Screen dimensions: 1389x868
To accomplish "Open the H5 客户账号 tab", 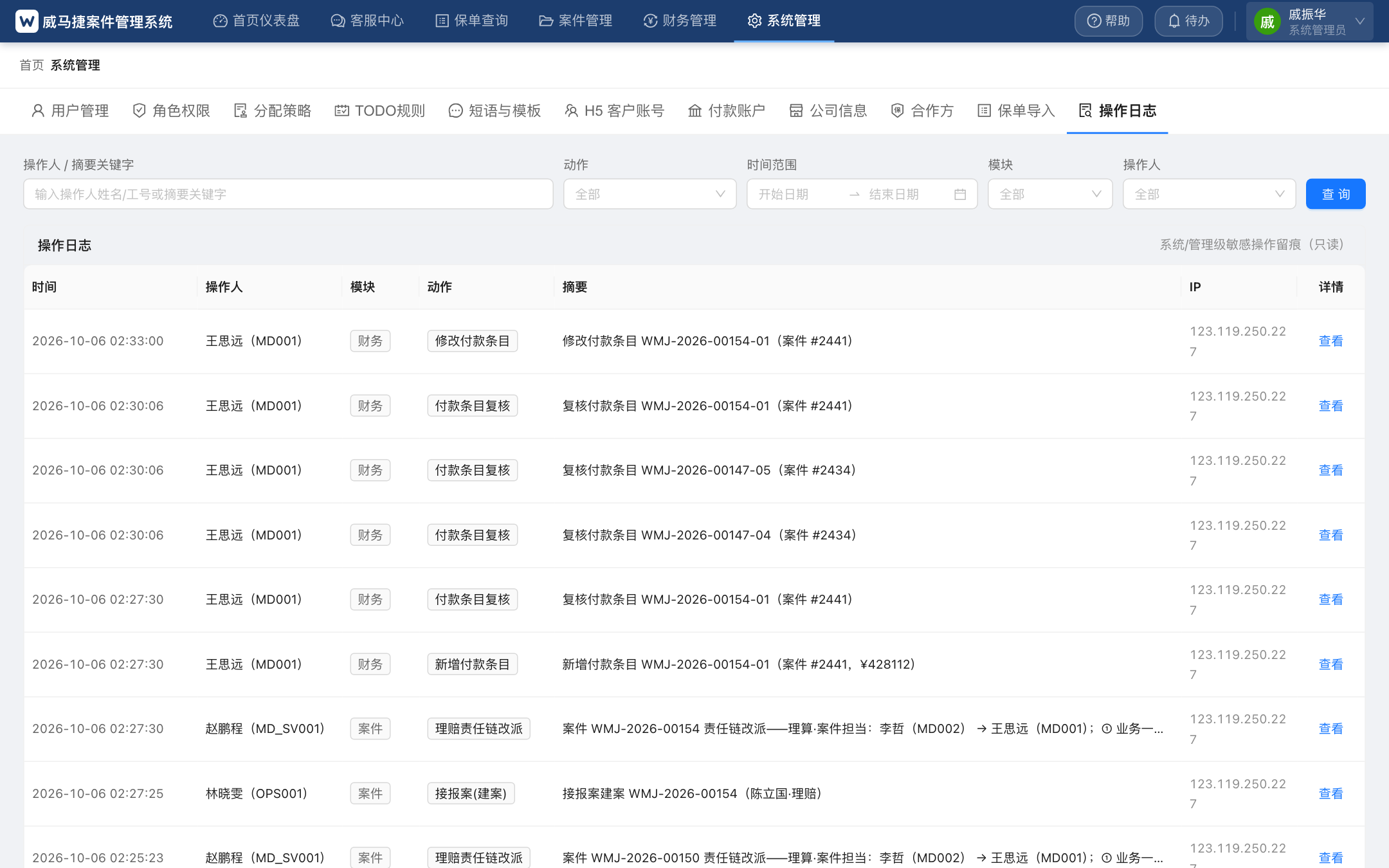I will (x=614, y=111).
